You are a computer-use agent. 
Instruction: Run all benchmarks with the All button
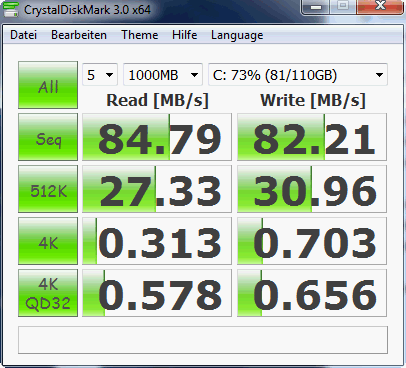[x=48, y=85]
